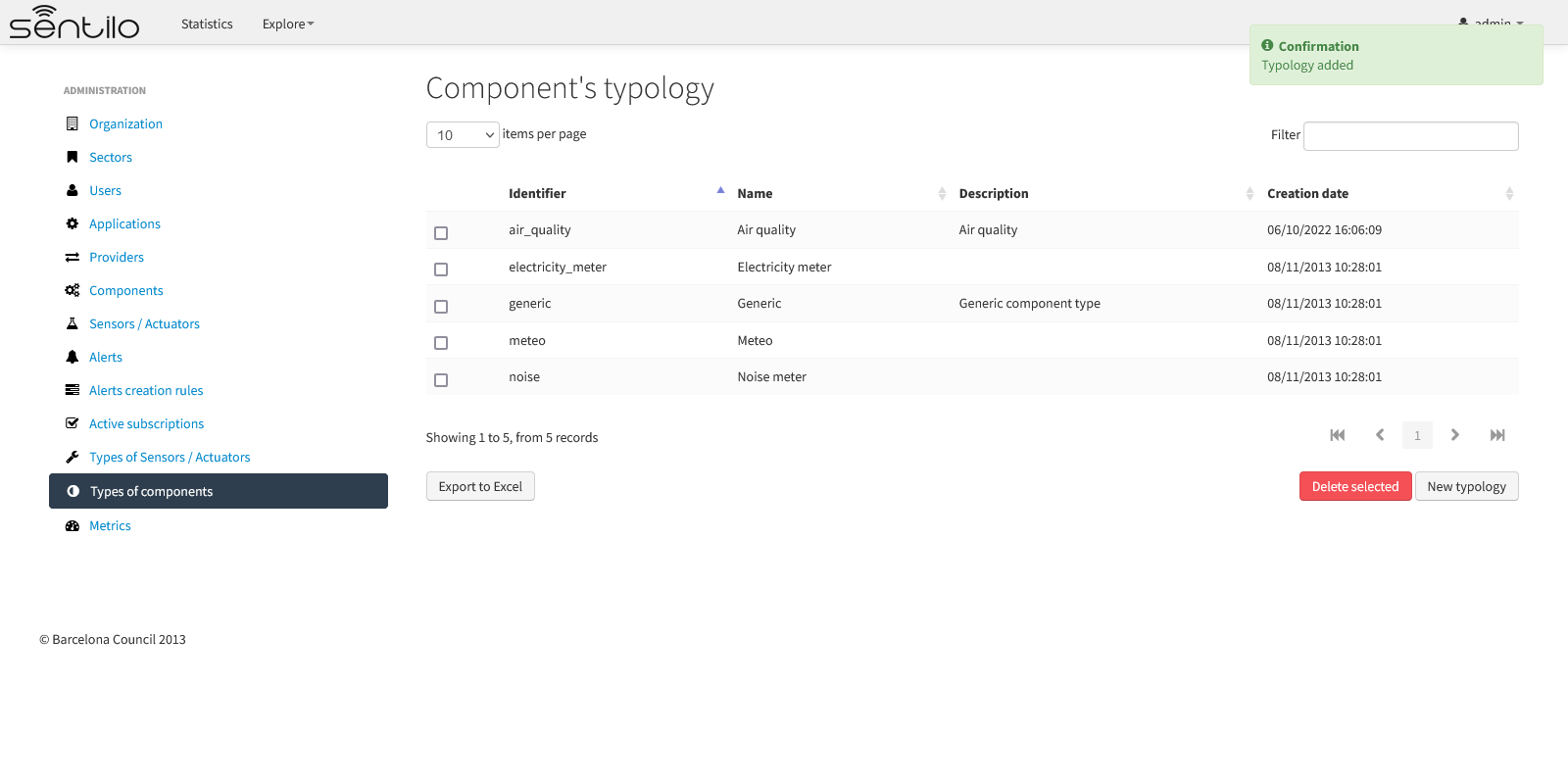Open Types of Sensors / Actuators link
Screen dimensions: 1568x784
click(x=170, y=457)
